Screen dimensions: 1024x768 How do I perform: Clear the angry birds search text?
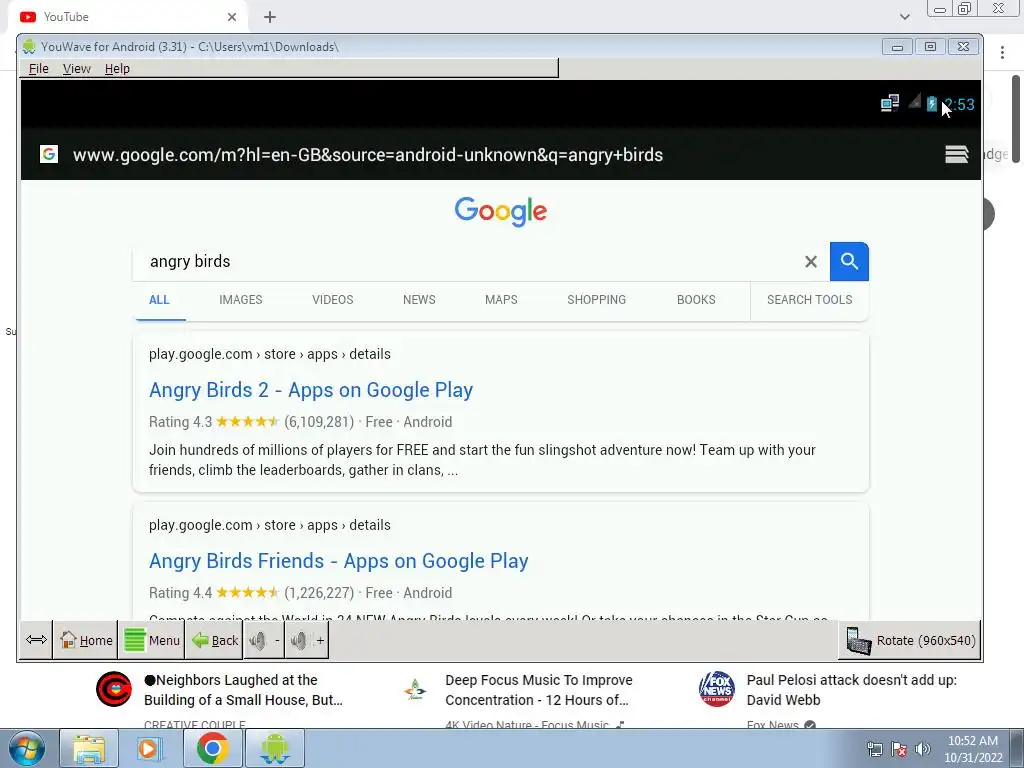coord(810,262)
